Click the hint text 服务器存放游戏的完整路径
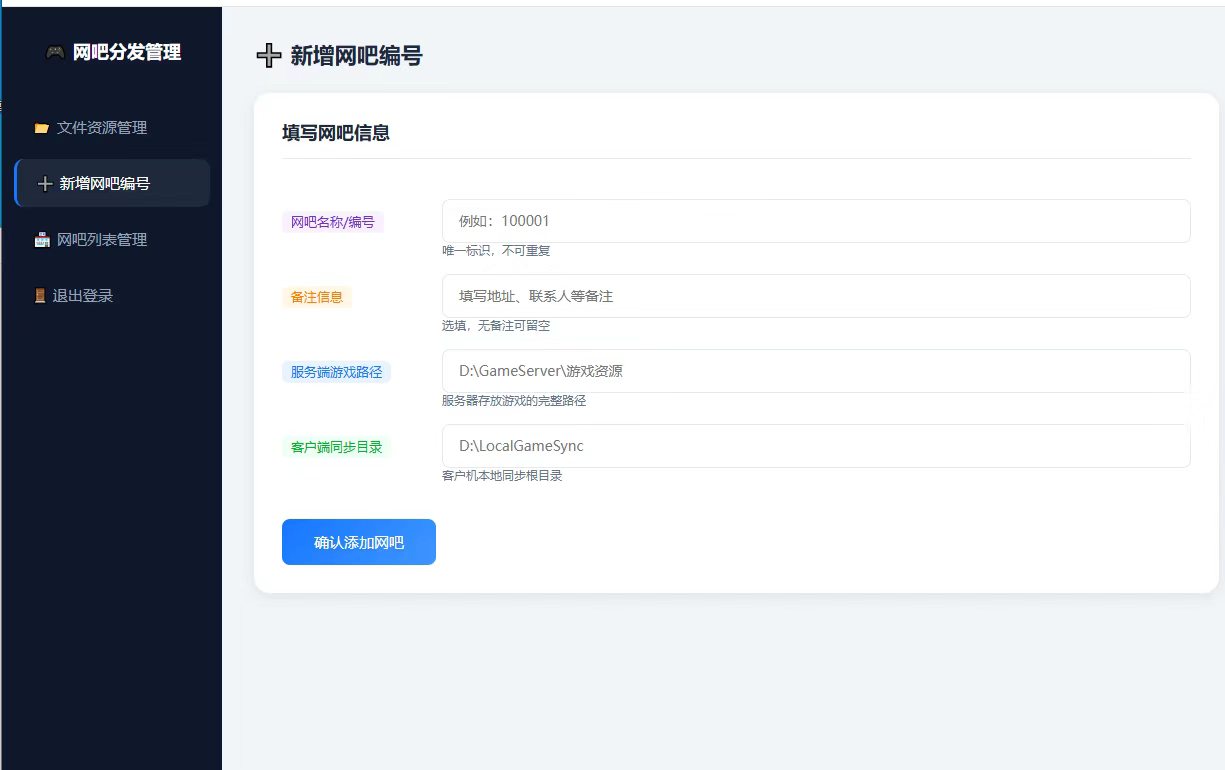 coord(514,401)
